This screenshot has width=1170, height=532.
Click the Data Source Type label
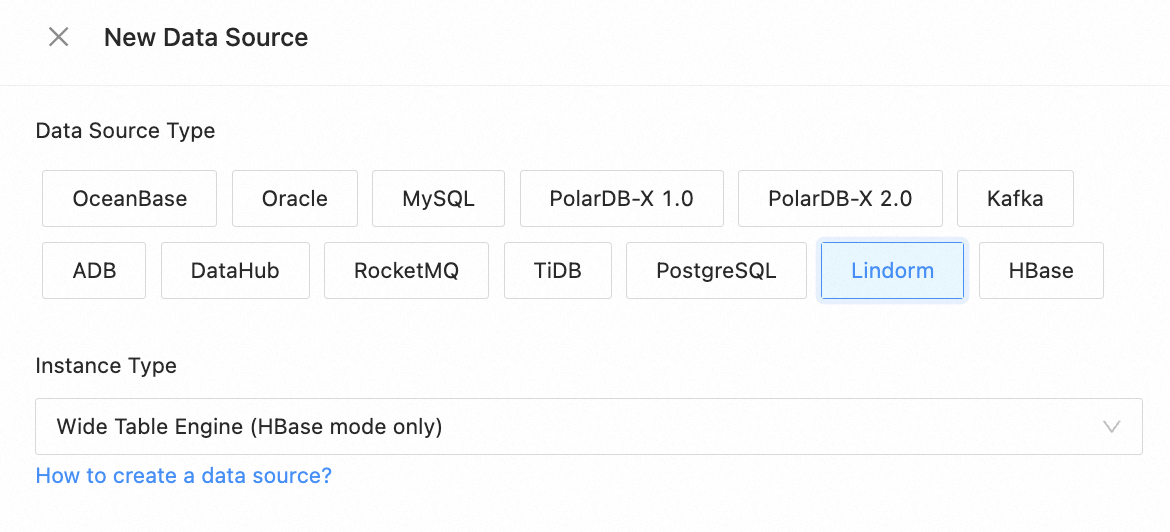point(125,131)
